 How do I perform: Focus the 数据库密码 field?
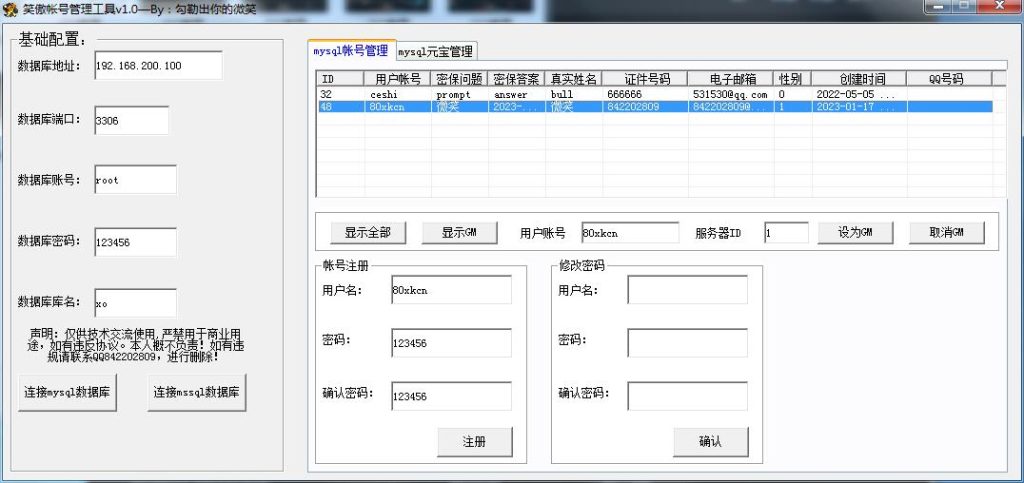[x=135, y=242]
